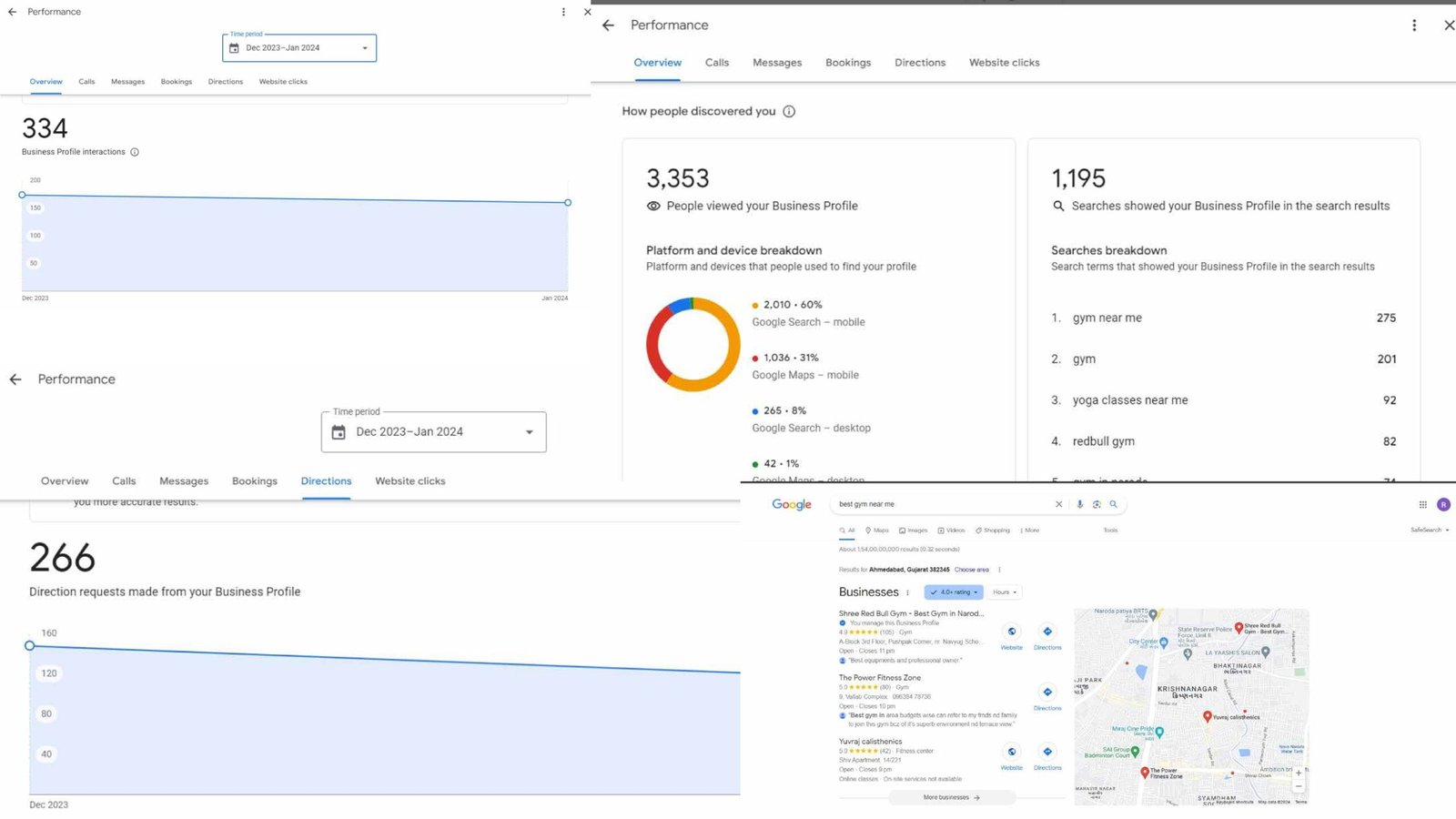The image size is (1456, 819).
Task: Select Calls tab in 334 interactions panel
Action: (x=86, y=82)
